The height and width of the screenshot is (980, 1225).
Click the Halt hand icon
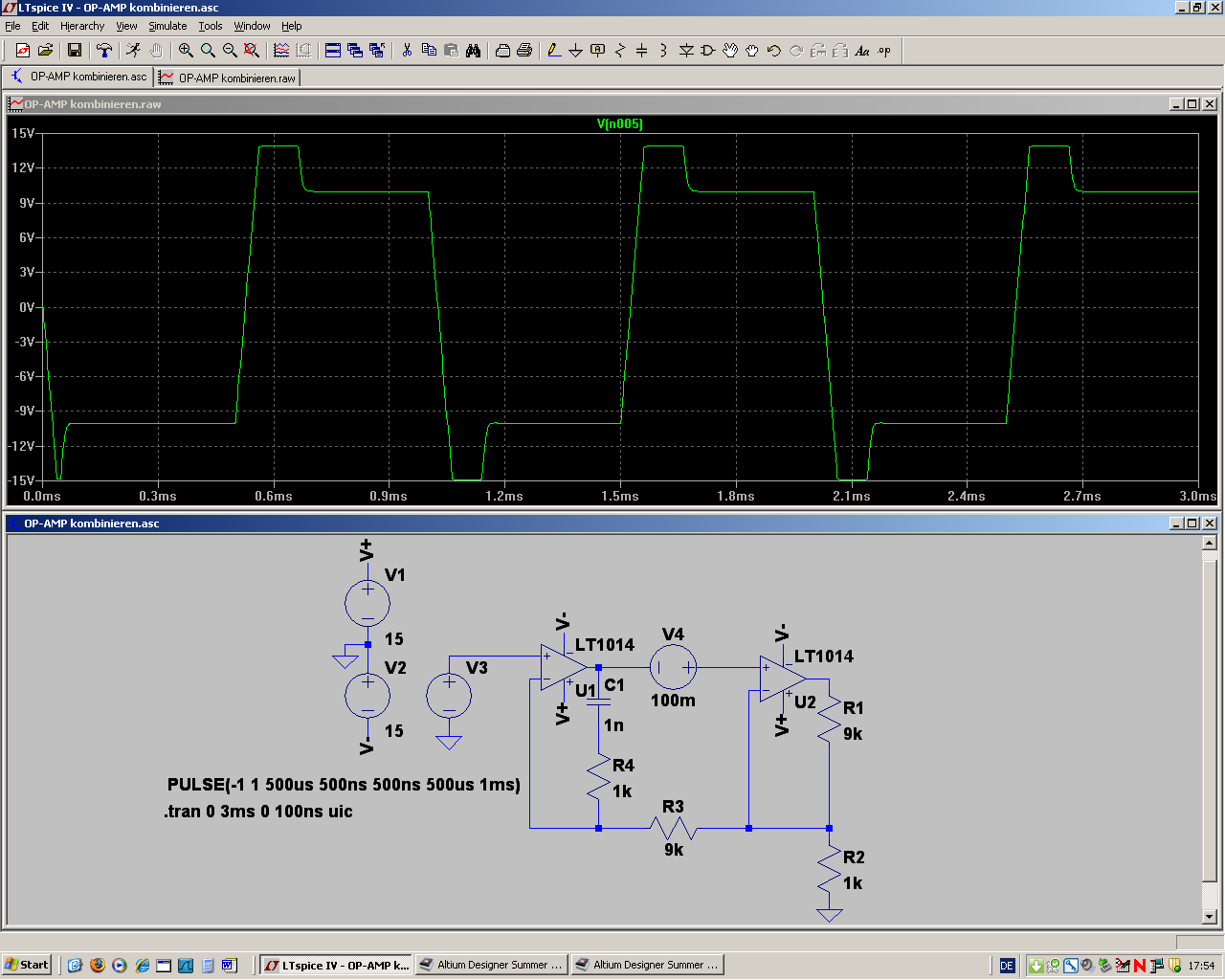click(156, 51)
